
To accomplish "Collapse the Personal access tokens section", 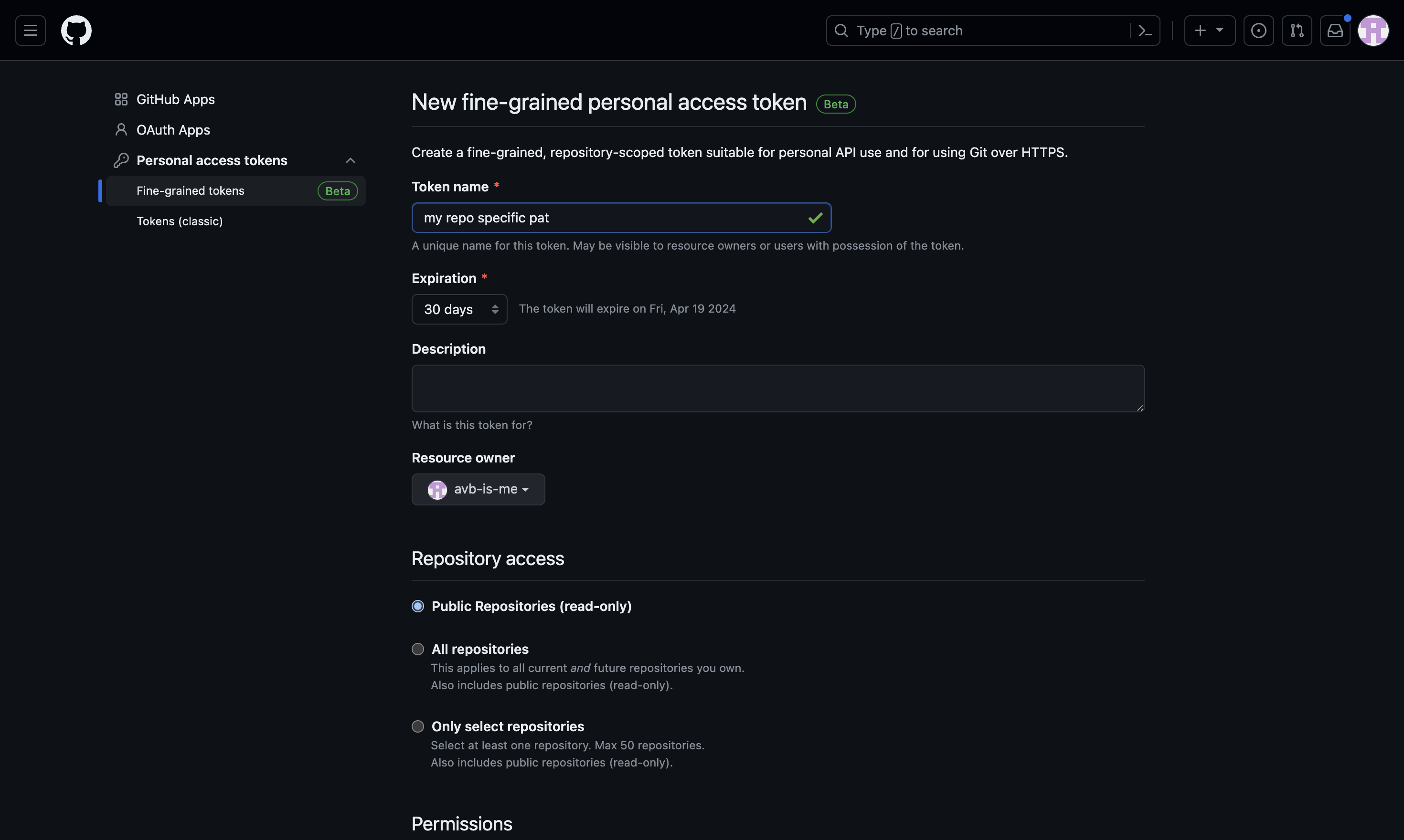I will (x=351, y=160).
